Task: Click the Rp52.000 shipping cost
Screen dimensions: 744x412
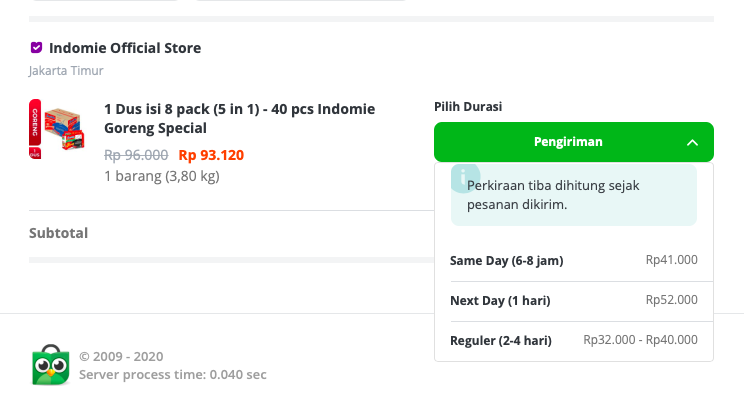Action: pyautogui.click(x=671, y=300)
